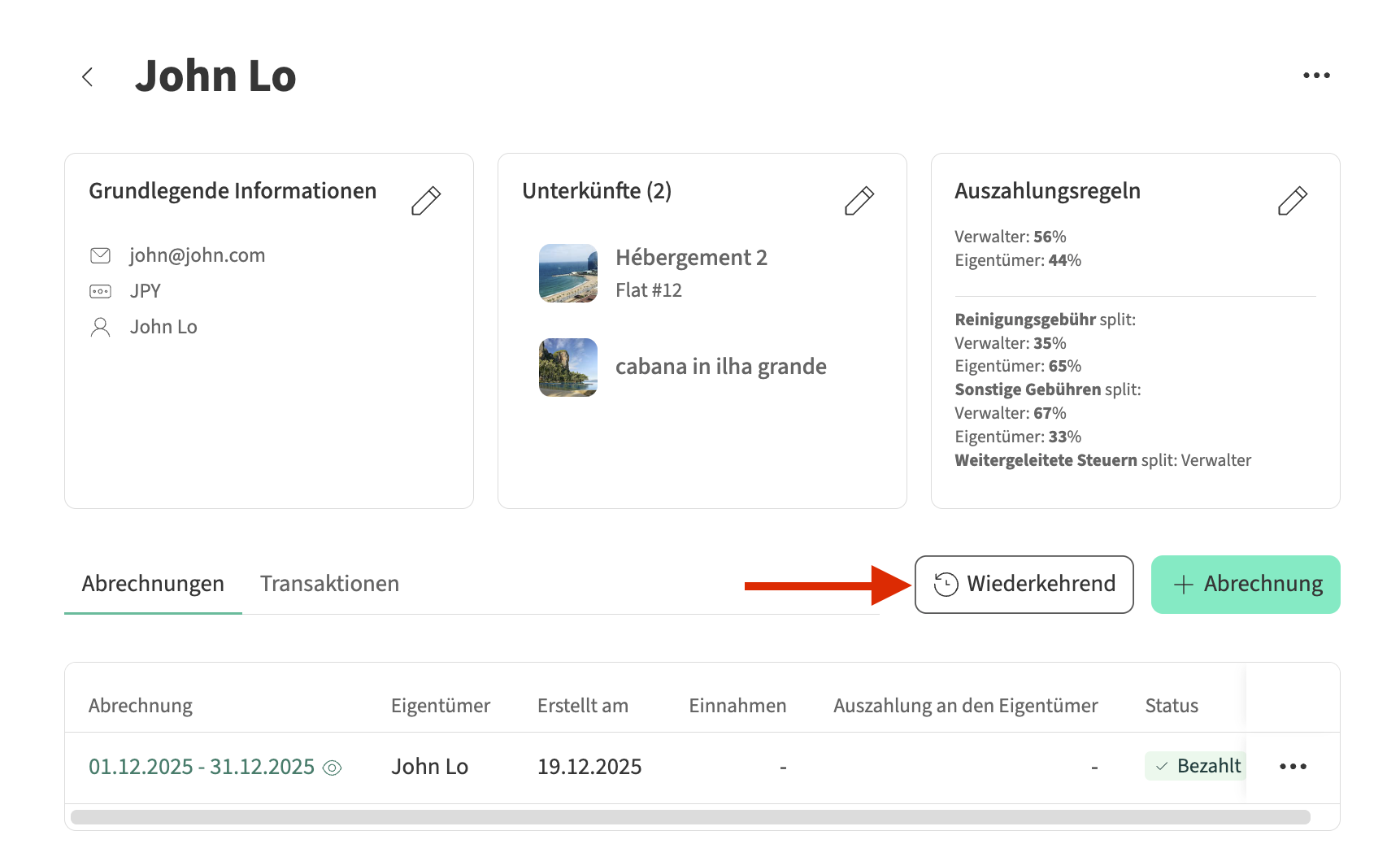Edit Auszahlungsregeln with pencil icon

(1292, 201)
